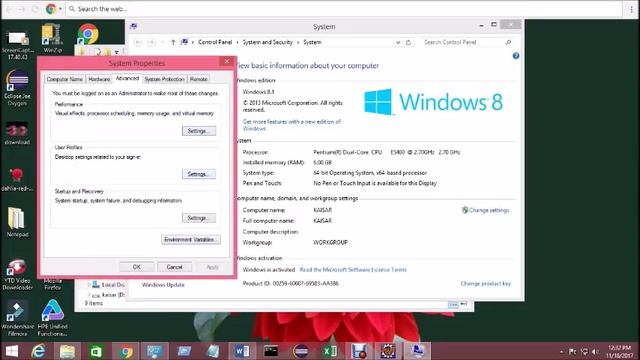The height and width of the screenshot is (360, 640).
Task: Expand the Local Disk tree item
Action: point(89,284)
